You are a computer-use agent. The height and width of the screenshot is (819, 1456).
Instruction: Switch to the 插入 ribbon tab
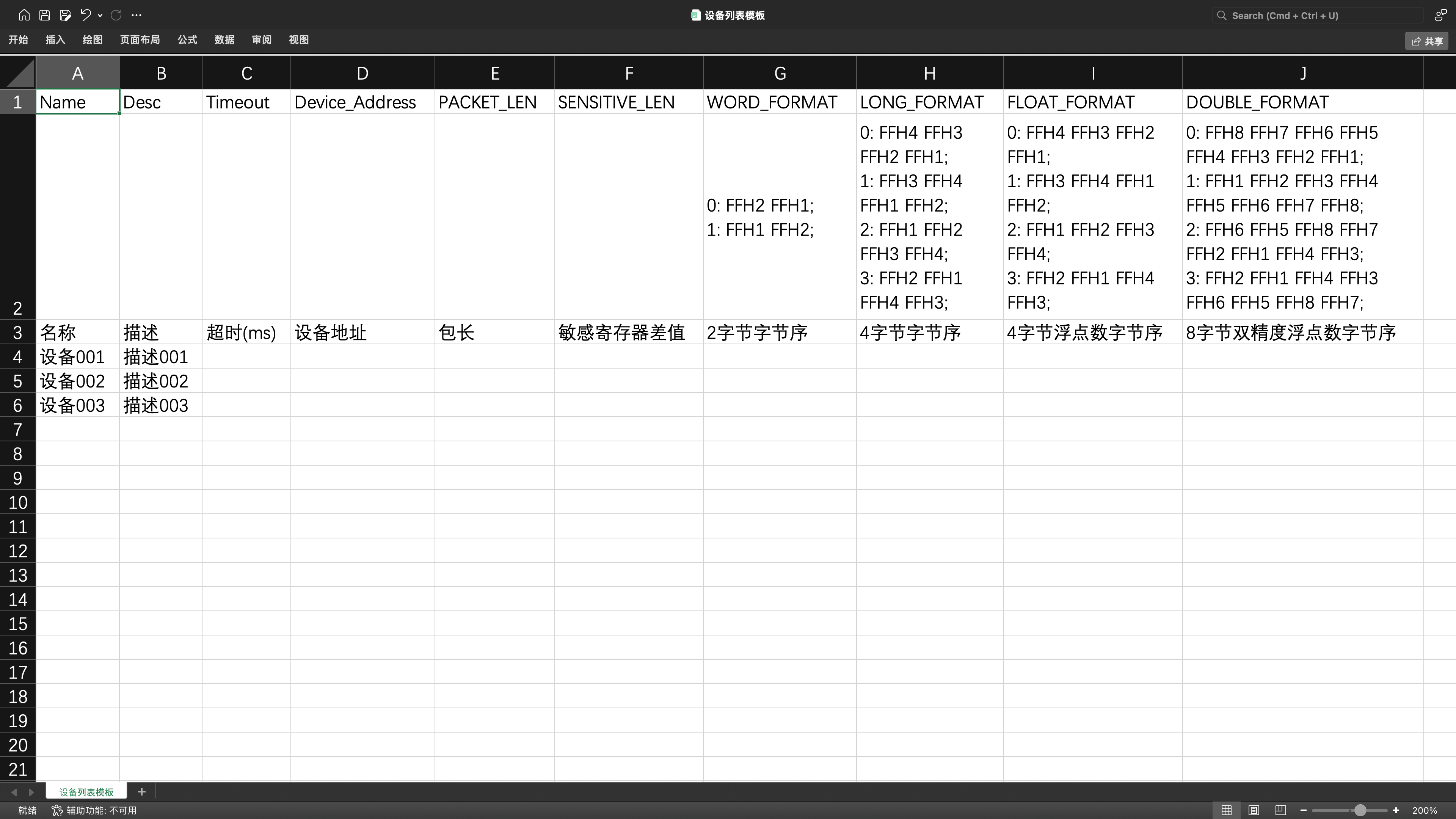coord(55,39)
